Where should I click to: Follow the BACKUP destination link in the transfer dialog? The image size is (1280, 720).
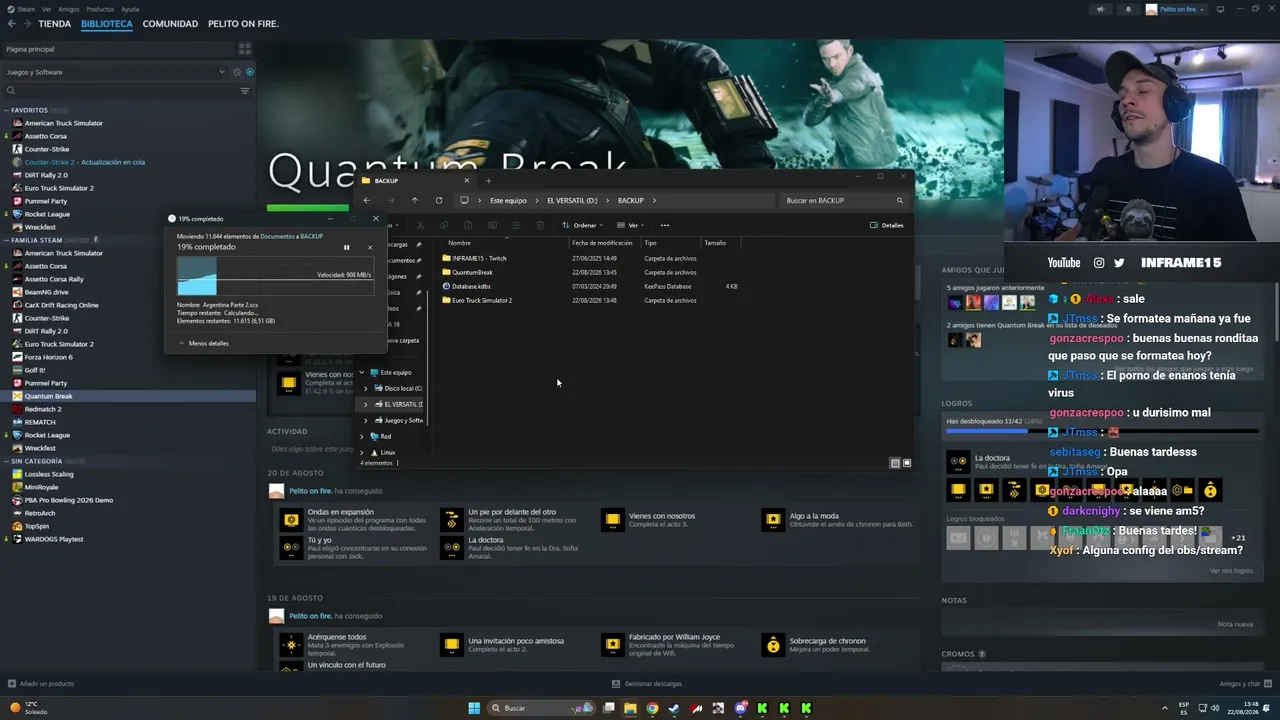pos(311,236)
